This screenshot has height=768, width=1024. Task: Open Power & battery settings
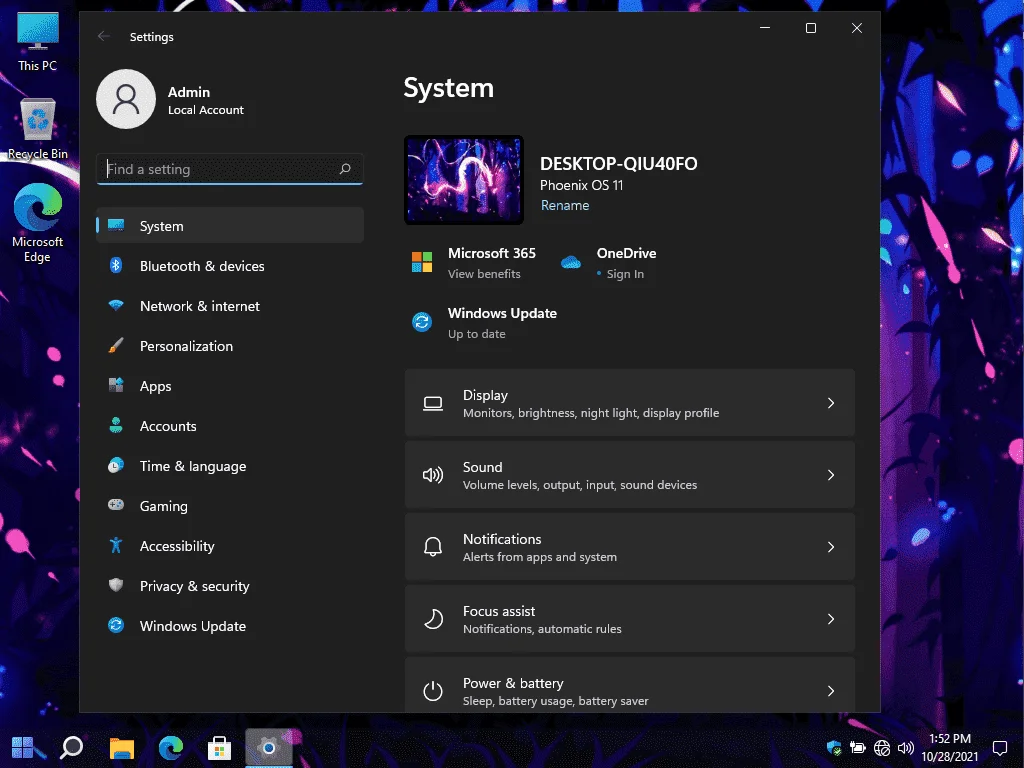click(x=630, y=685)
